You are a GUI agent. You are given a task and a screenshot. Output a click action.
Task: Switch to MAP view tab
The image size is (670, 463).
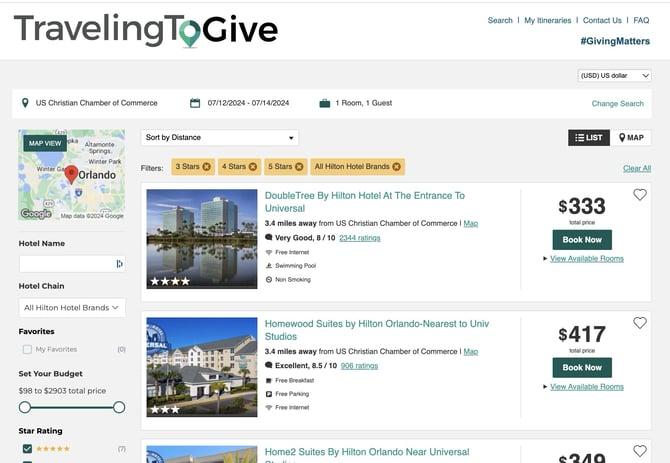pyautogui.click(x=631, y=138)
